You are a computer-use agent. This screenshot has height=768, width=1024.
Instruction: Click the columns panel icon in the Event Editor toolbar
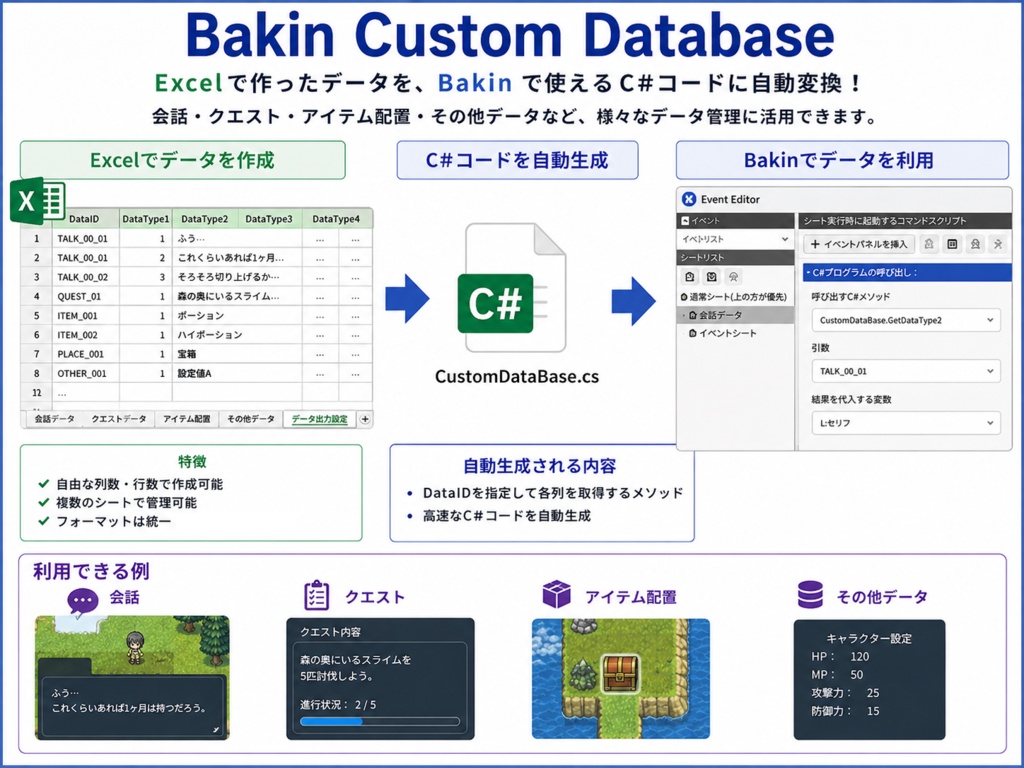(952, 244)
